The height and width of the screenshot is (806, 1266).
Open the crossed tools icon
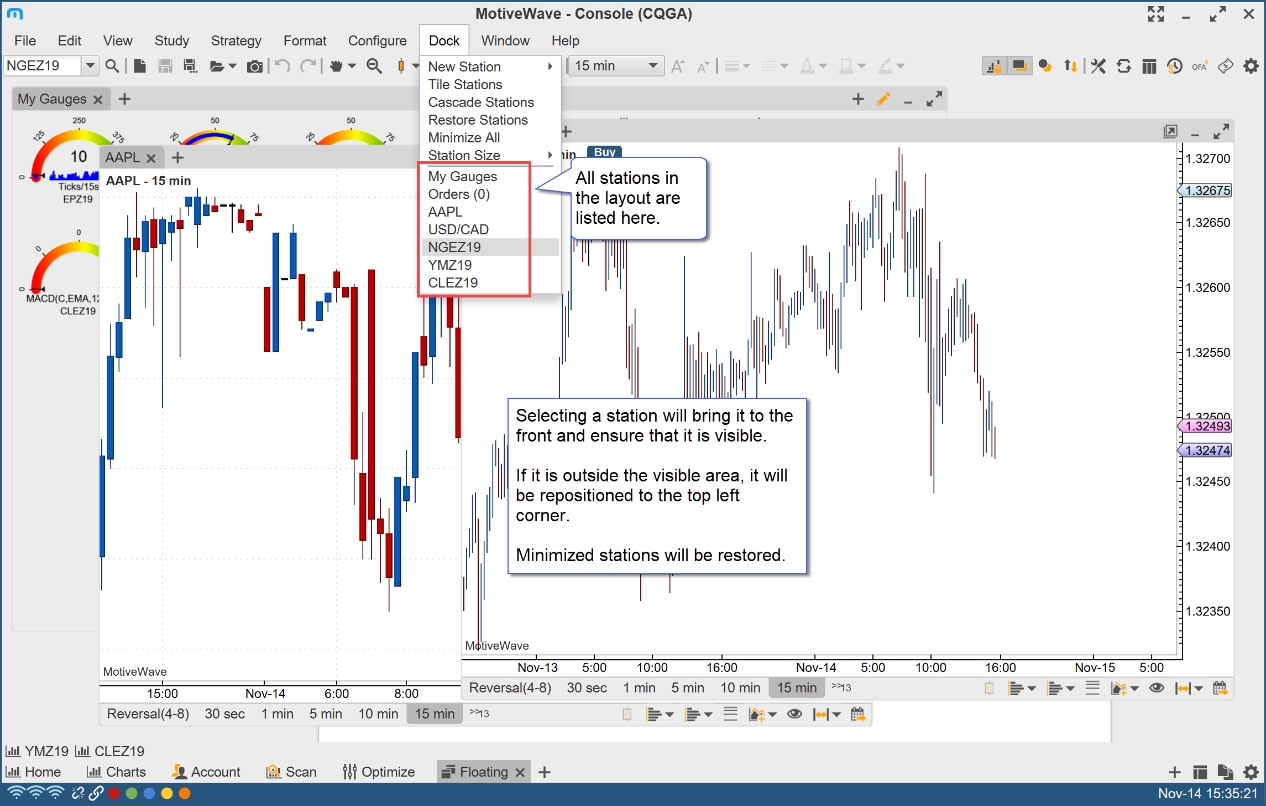tap(1098, 66)
